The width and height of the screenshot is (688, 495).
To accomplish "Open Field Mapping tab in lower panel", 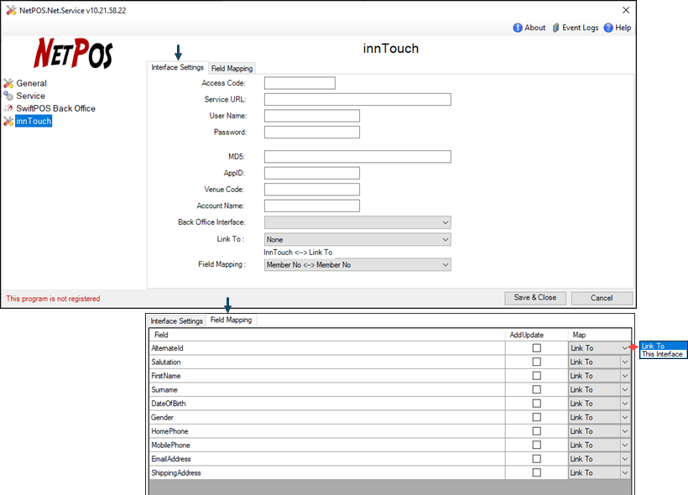I will (x=231, y=320).
